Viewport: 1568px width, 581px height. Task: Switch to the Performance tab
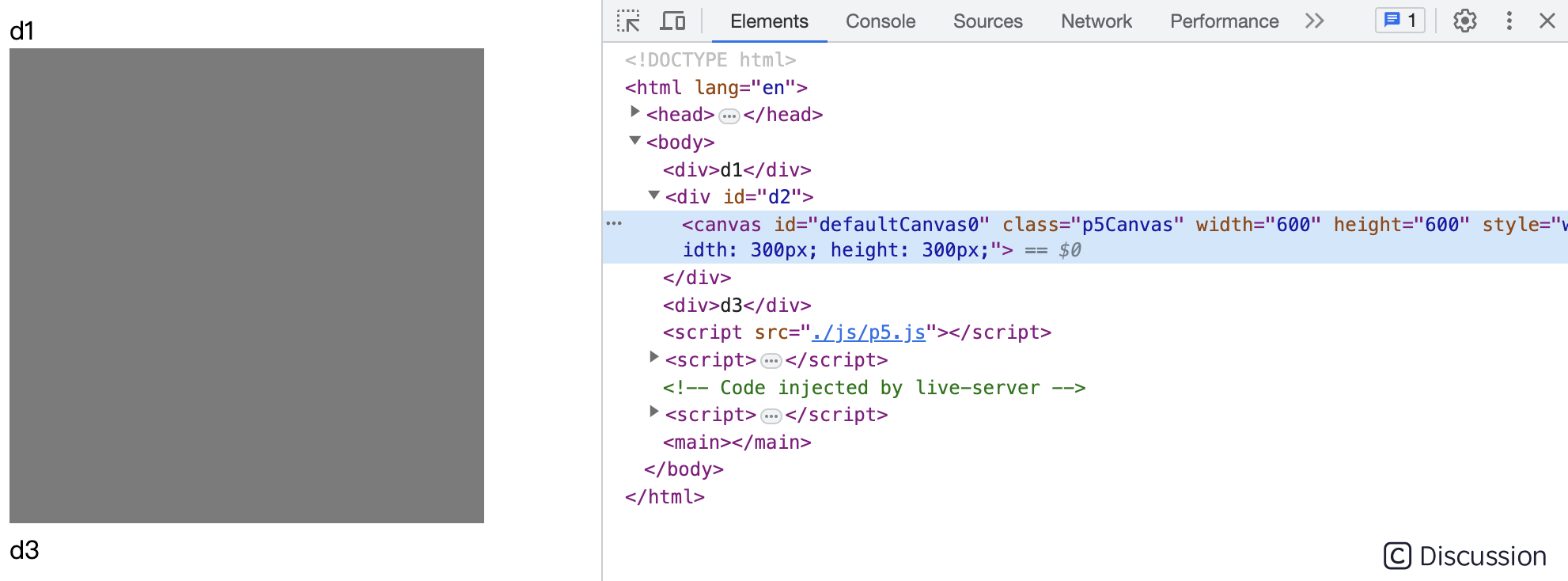(x=1224, y=21)
